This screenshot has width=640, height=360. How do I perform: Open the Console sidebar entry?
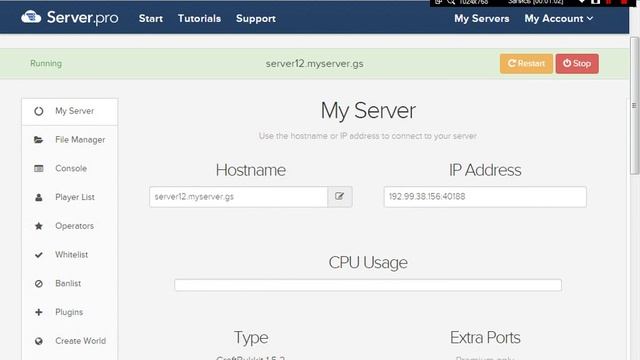coord(70,169)
